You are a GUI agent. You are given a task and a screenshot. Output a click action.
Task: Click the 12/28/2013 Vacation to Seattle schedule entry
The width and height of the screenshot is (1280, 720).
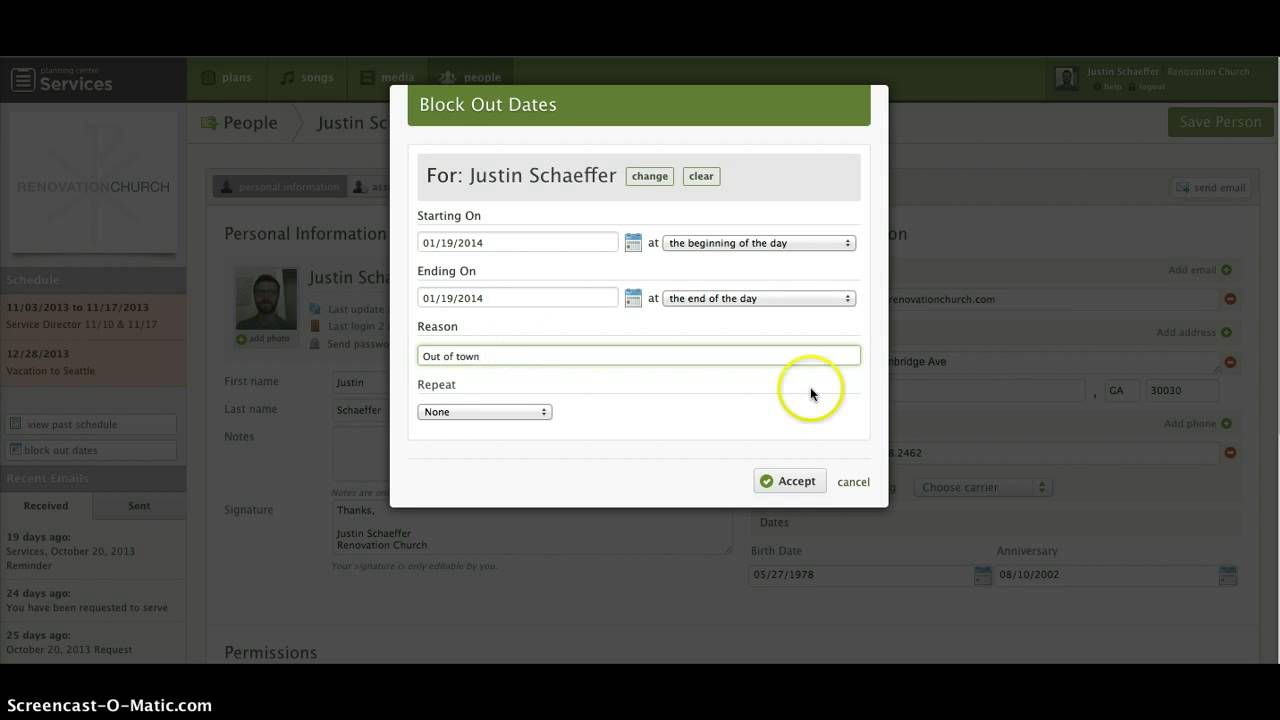(x=93, y=362)
